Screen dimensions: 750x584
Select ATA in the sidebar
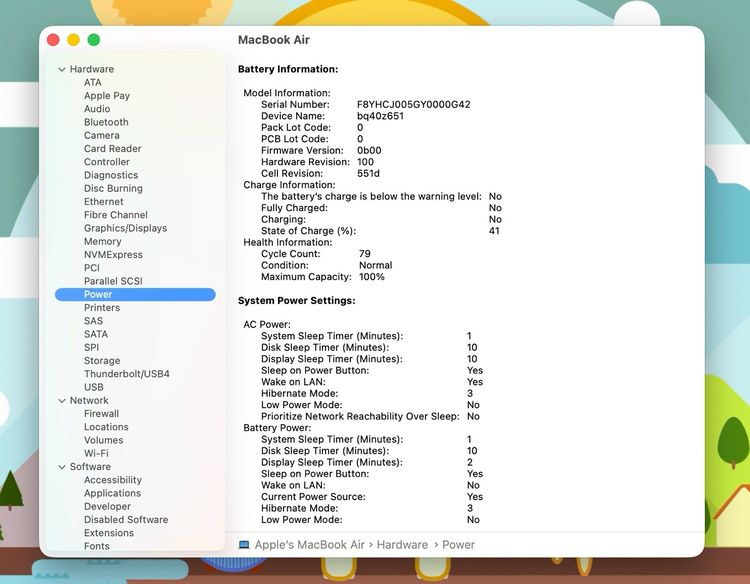coord(93,82)
